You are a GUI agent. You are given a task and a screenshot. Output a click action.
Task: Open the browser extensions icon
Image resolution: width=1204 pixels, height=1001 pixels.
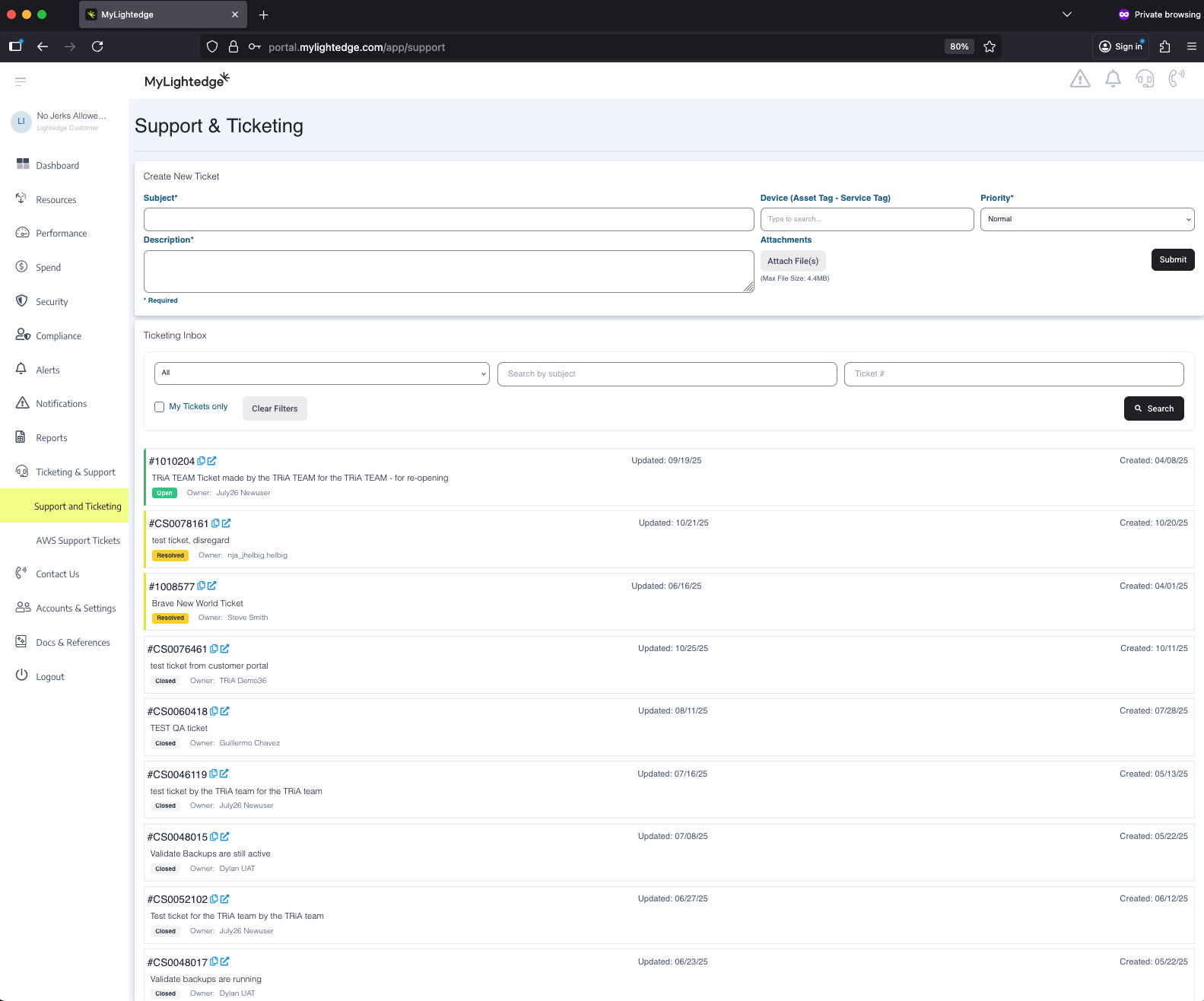click(1164, 46)
